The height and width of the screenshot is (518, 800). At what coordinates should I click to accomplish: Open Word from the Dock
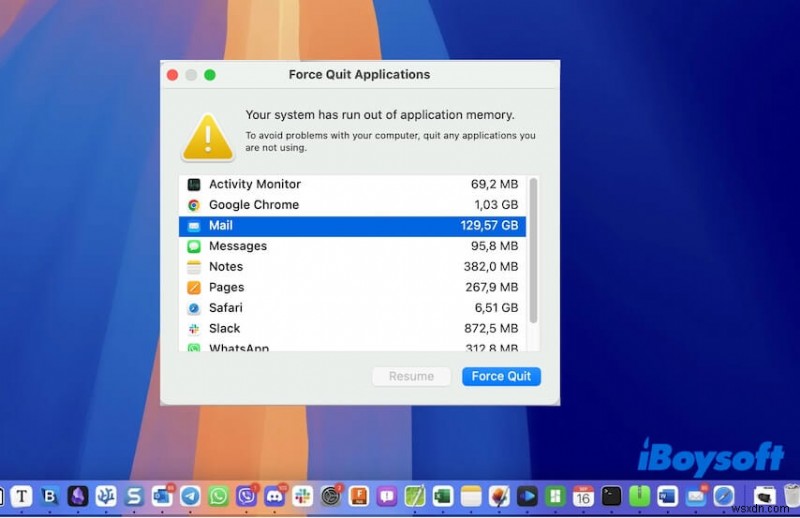click(x=667, y=496)
